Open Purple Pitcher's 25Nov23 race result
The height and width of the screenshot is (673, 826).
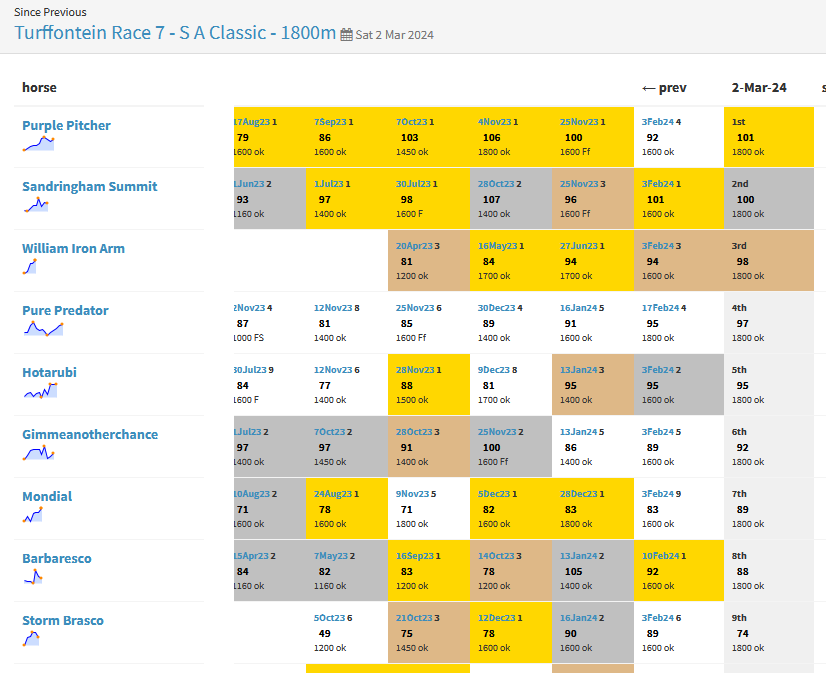579,122
